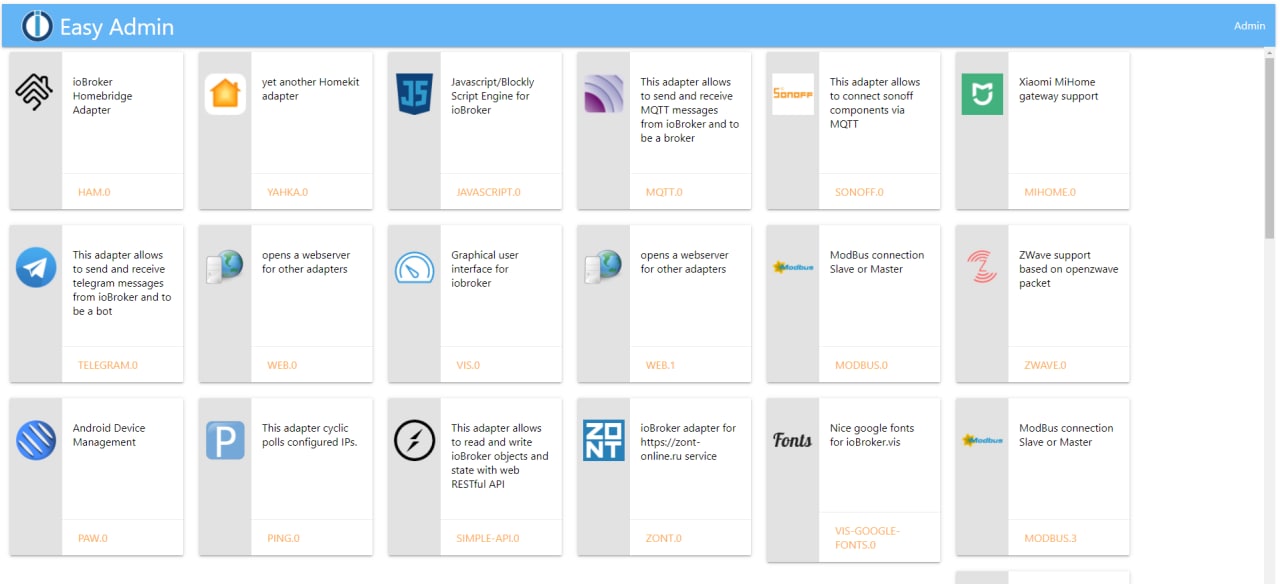Click the Homebridge adapter icon
The height and width of the screenshot is (584, 1280).
point(35,93)
